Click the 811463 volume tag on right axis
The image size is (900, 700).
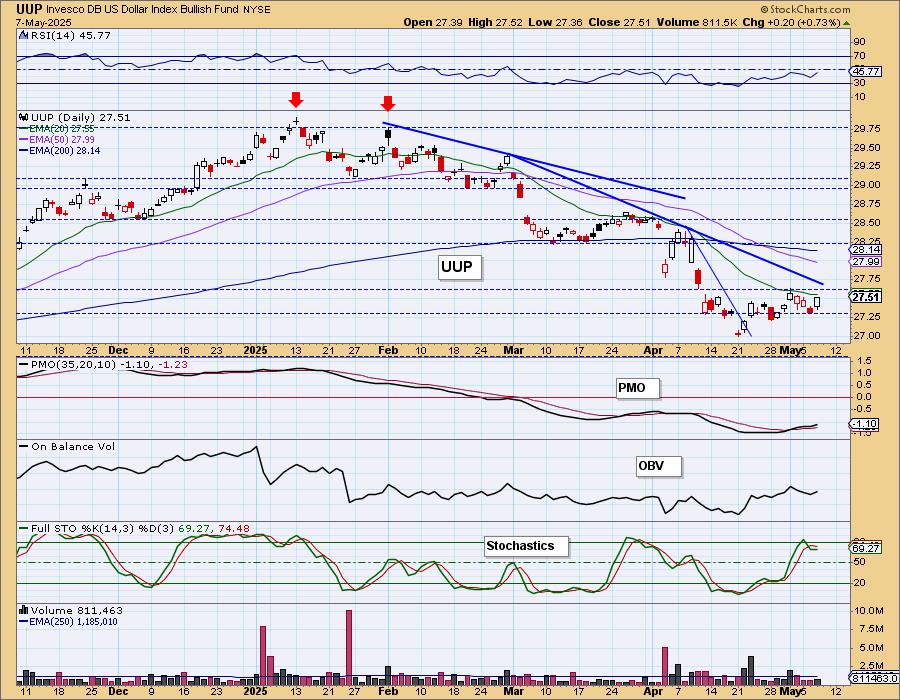874,679
